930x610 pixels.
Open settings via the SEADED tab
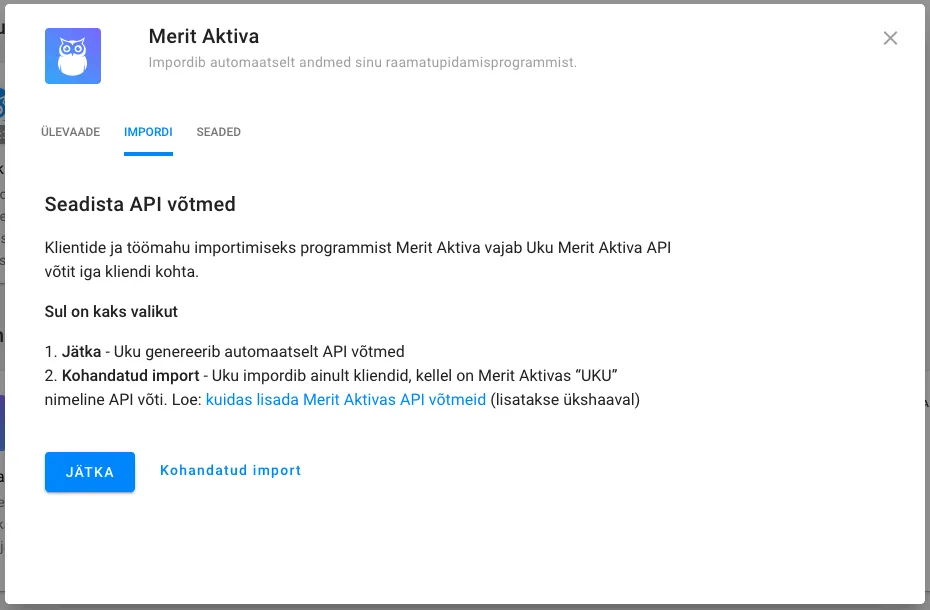218,131
